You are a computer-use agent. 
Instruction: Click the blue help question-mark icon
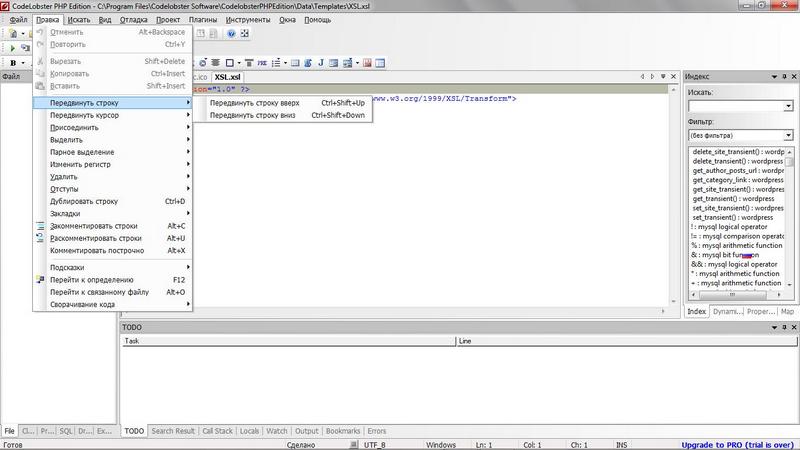(x=231, y=33)
